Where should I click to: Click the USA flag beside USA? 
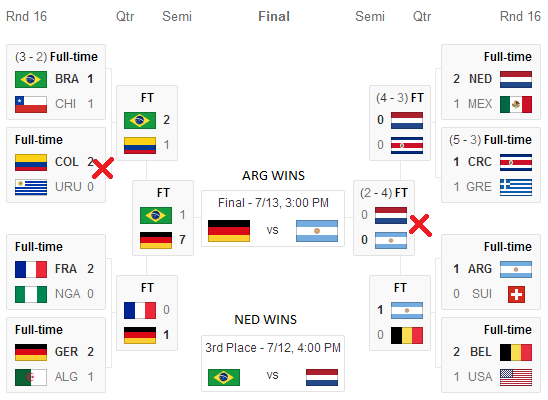coord(516,377)
